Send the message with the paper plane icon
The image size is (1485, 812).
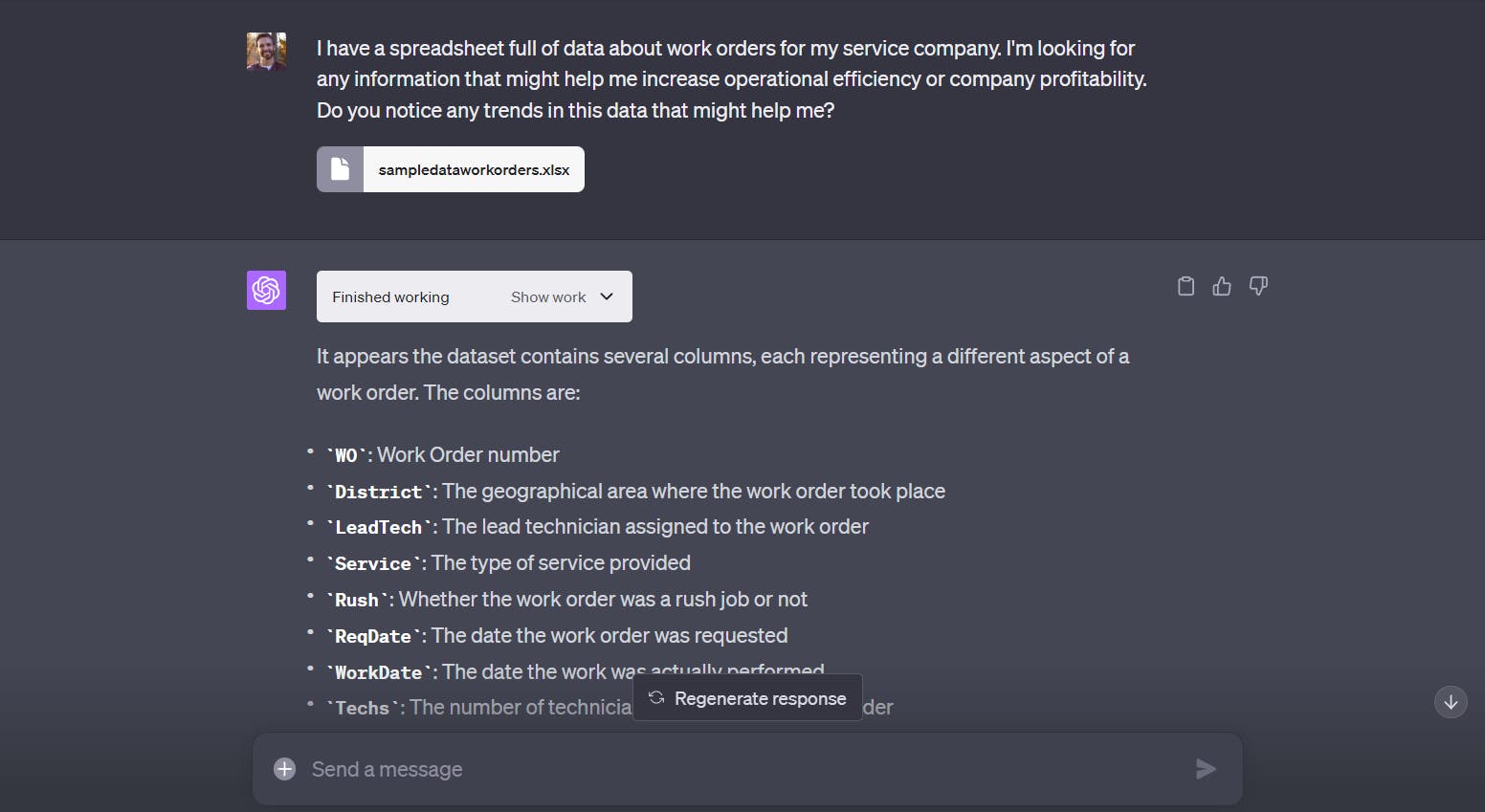pos(1206,768)
